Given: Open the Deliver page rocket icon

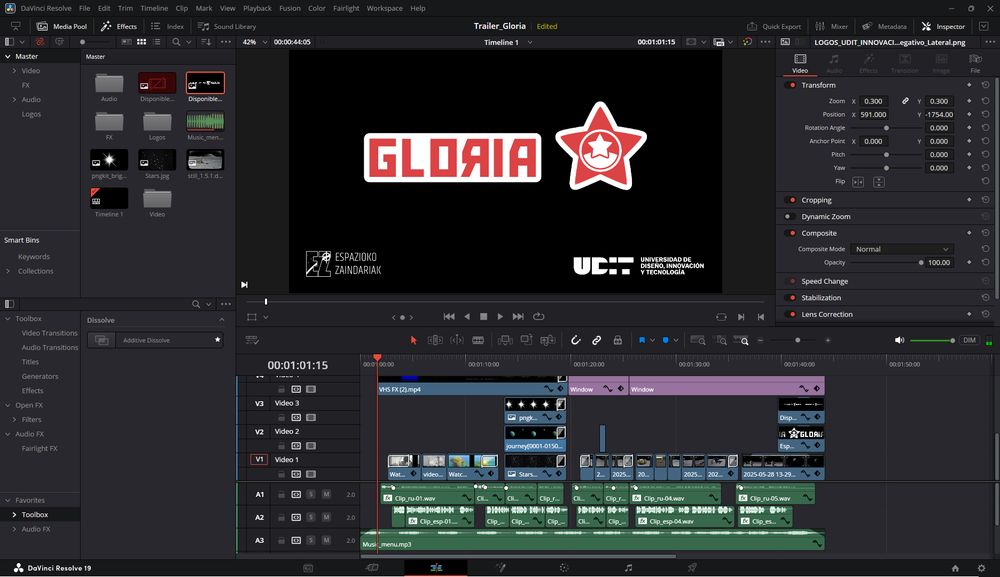Looking at the screenshot, I should [x=692, y=567].
